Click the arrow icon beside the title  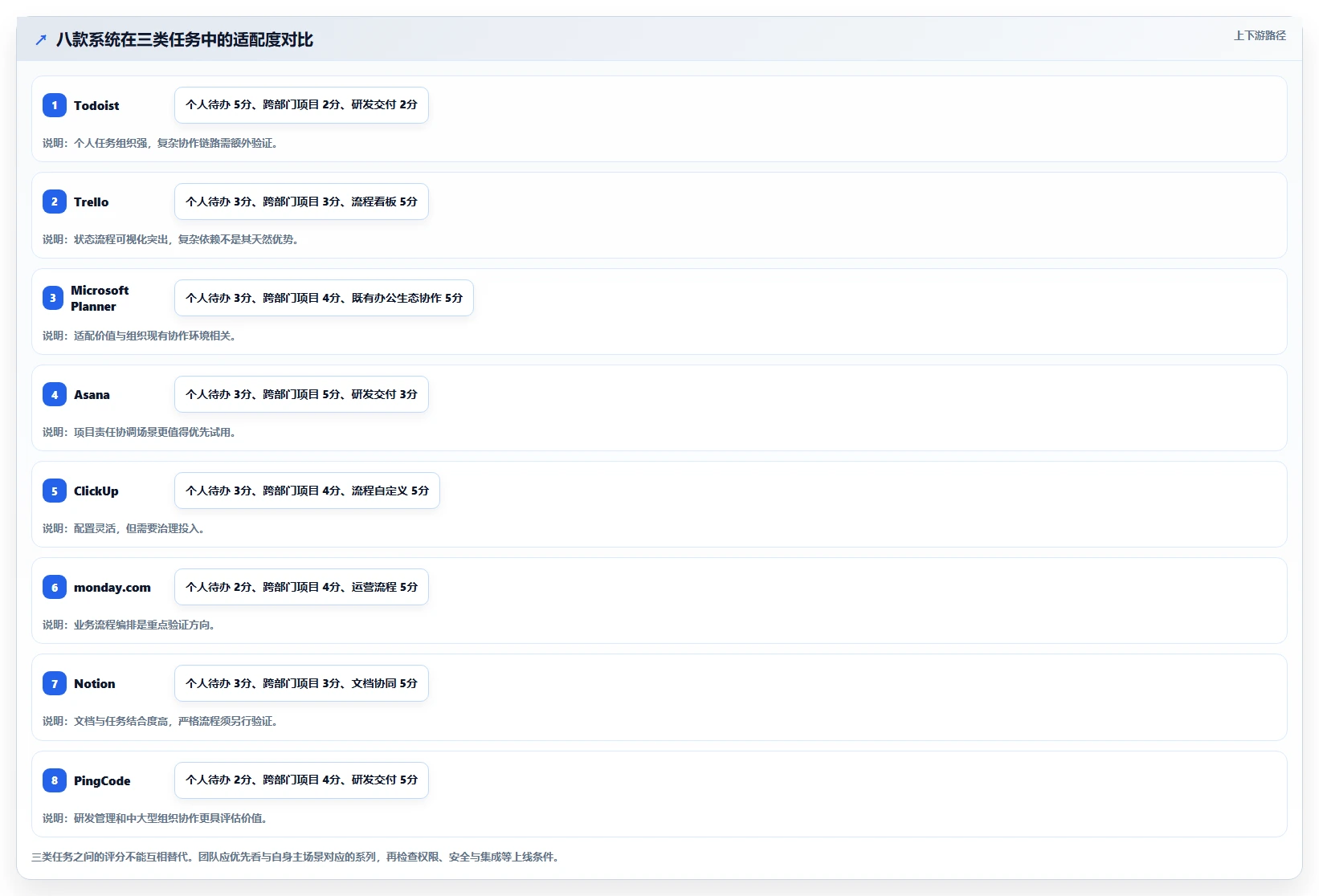tap(41, 39)
